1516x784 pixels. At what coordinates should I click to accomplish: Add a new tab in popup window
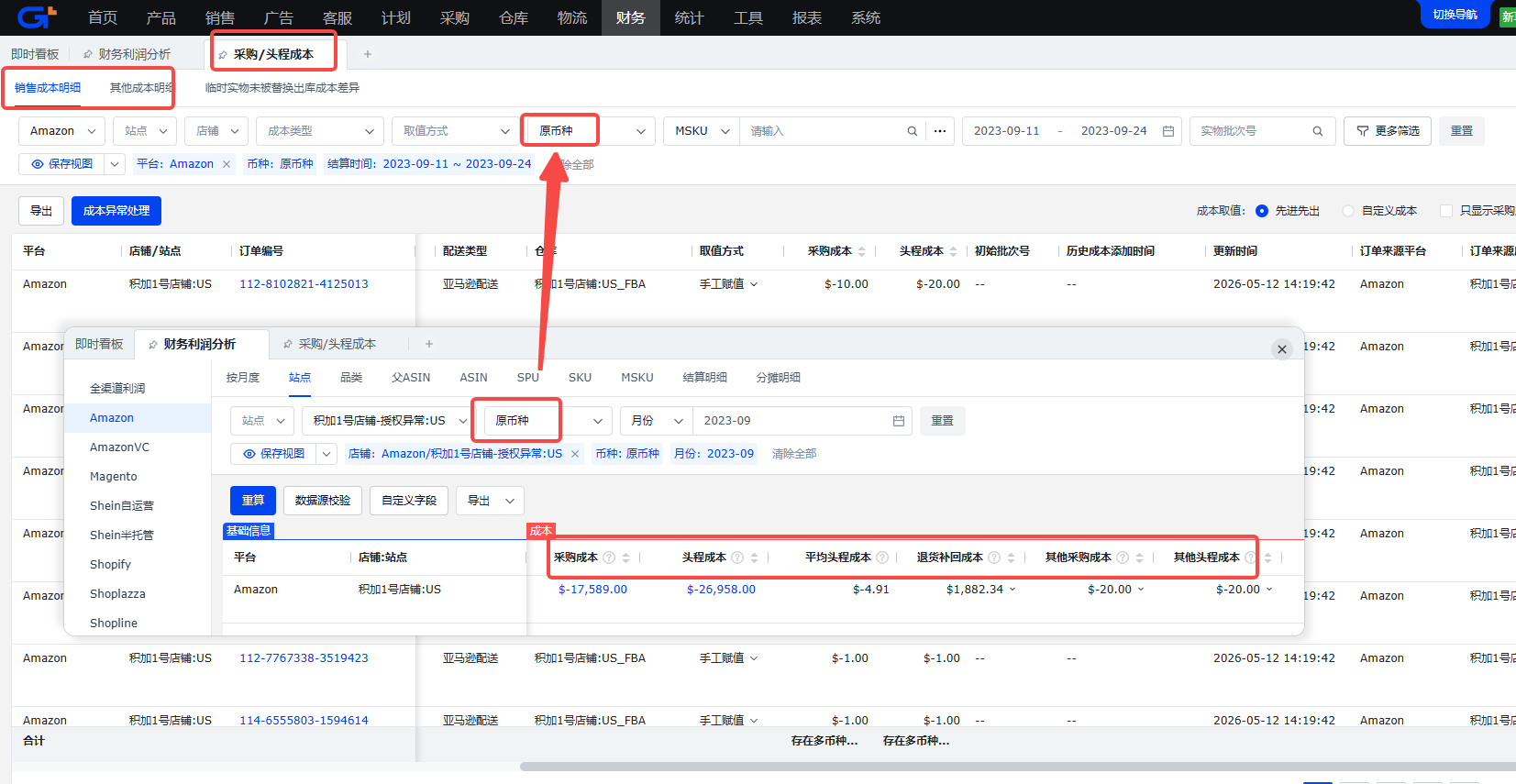(x=429, y=344)
